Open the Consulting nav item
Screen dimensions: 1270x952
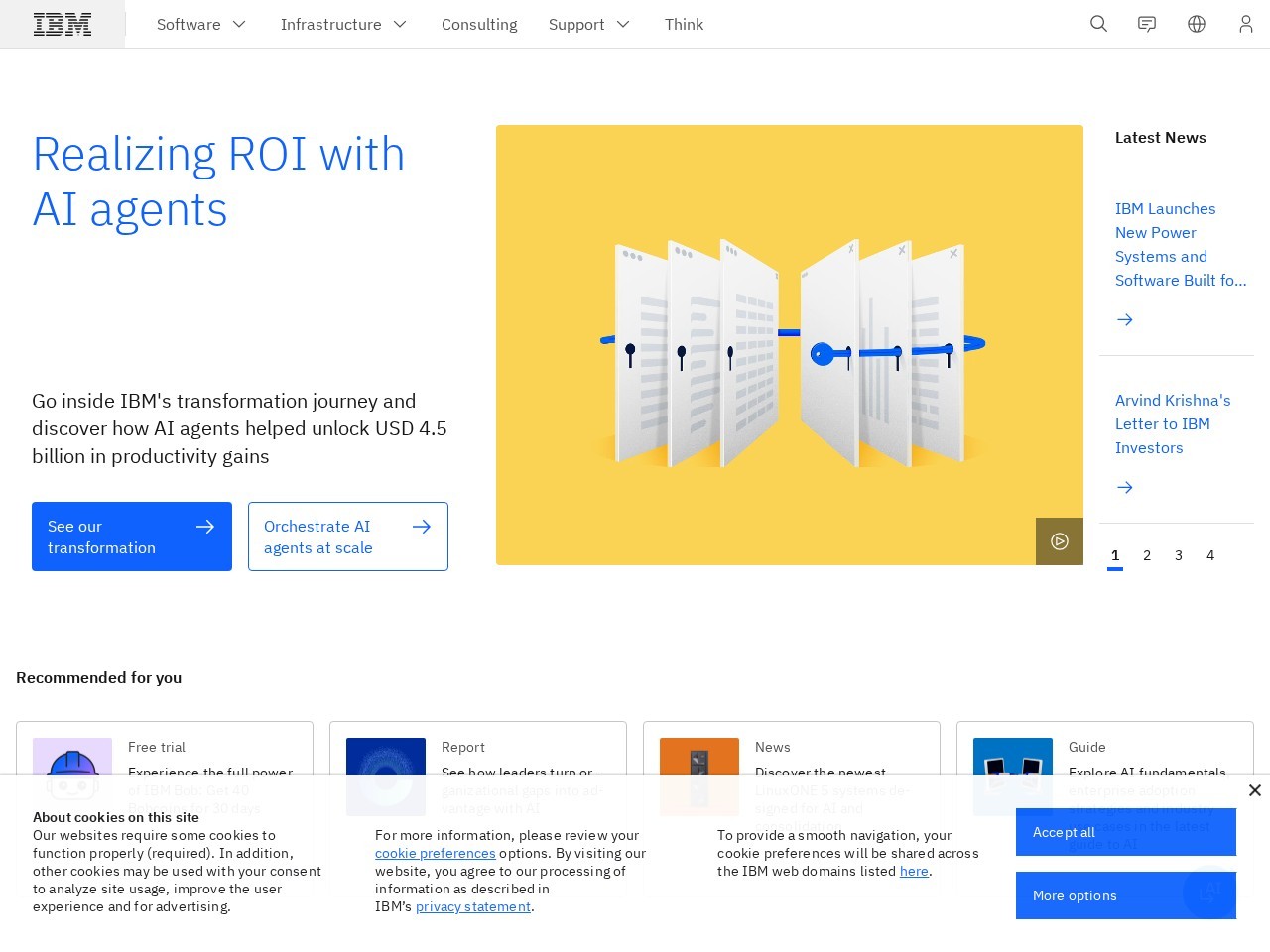[x=479, y=24]
